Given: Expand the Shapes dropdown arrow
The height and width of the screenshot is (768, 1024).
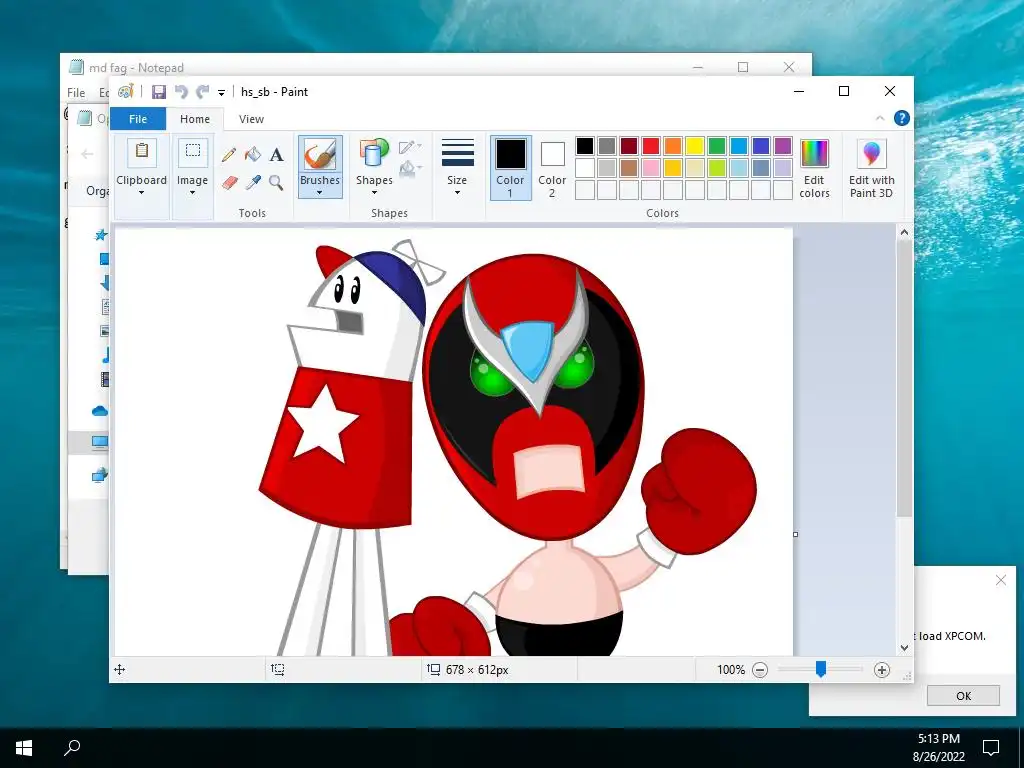Looking at the screenshot, I should pyautogui.click(x=374, y=193).
